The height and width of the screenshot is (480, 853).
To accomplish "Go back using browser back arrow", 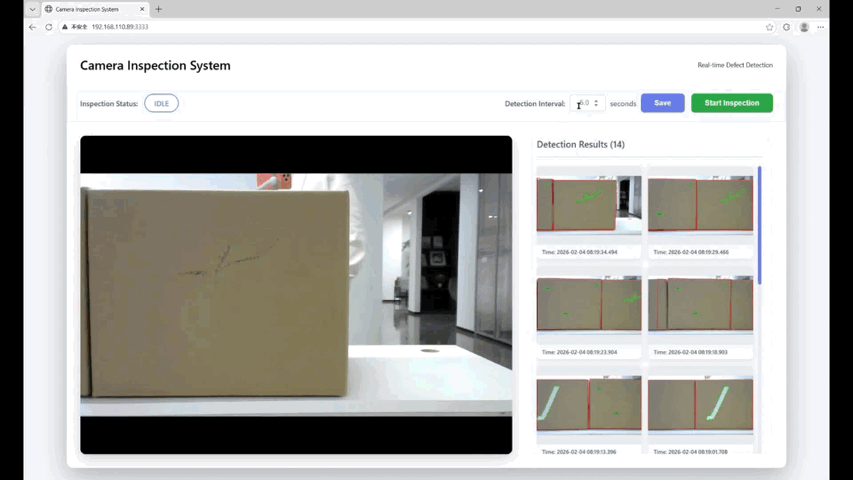I will pyautogui.click(x=33, y=27).
